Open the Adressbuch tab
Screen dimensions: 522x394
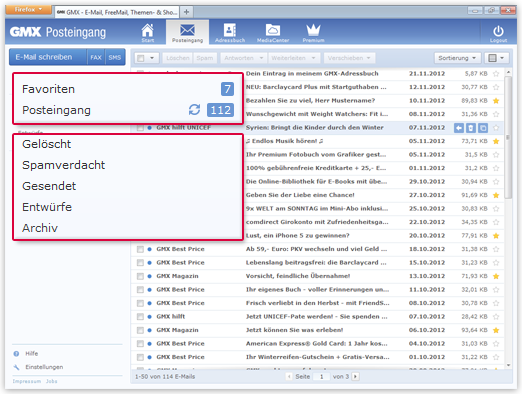click(x=230, y=33)
